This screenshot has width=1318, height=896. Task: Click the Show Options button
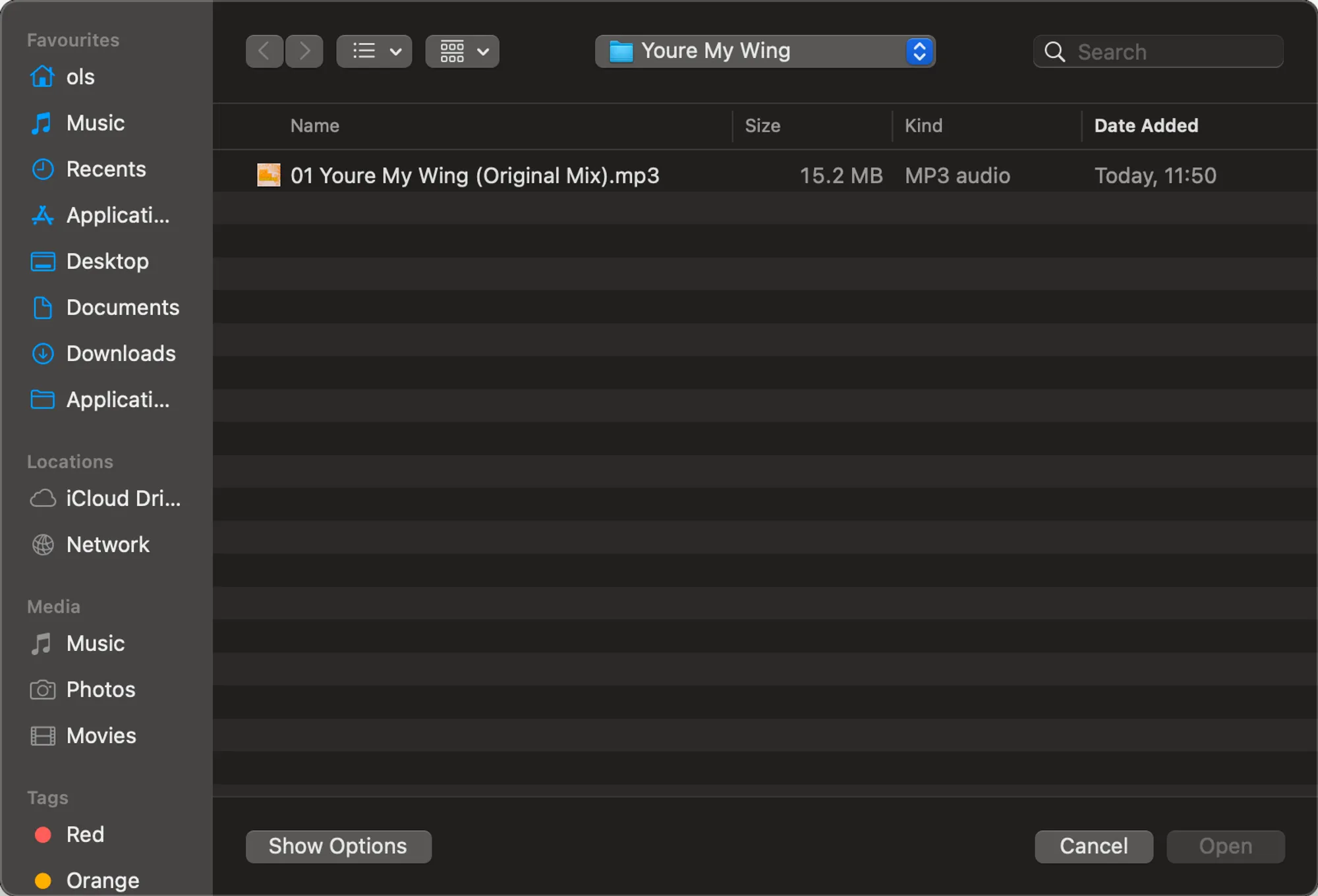[x=338, y=846]
